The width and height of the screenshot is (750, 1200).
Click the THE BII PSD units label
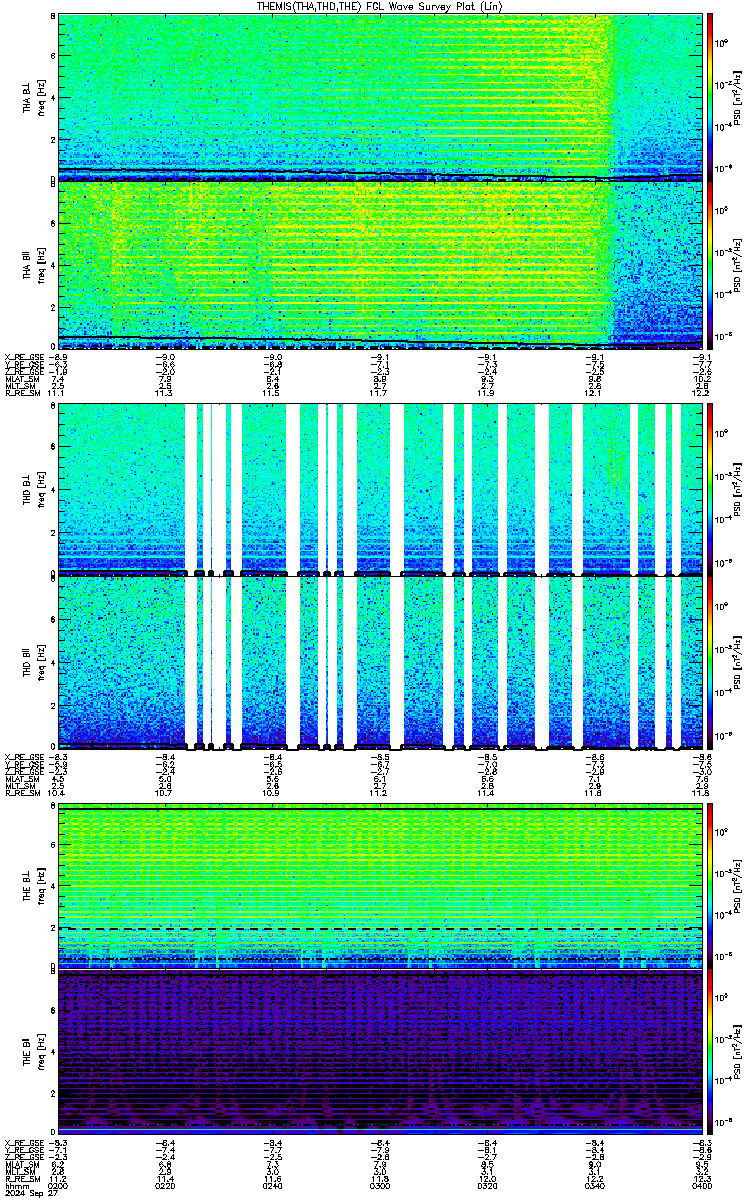(737, 1052)
